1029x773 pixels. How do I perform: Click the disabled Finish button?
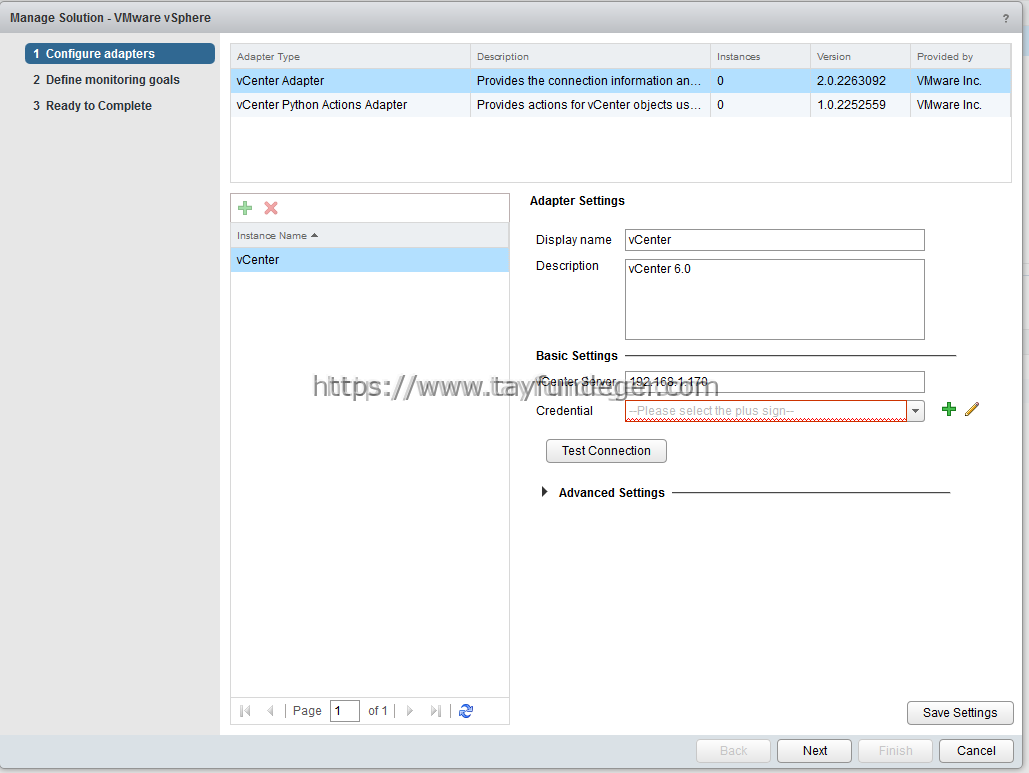point(895,751)
